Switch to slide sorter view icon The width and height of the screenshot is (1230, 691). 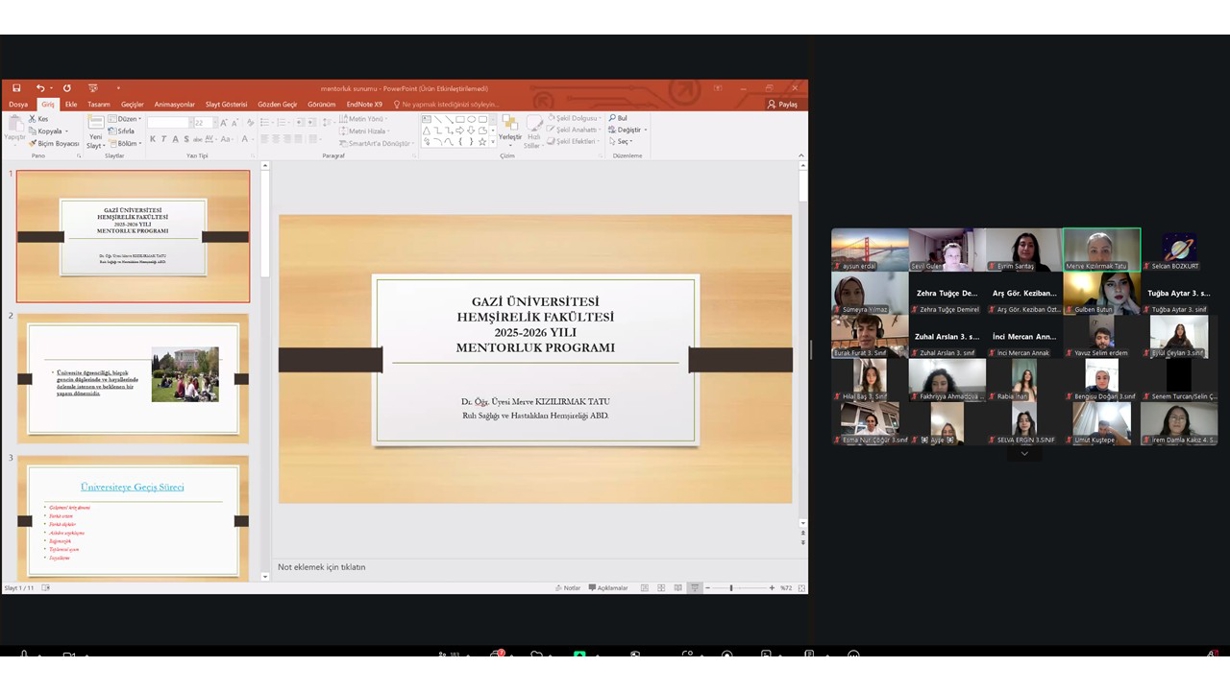tap(661, 588)
